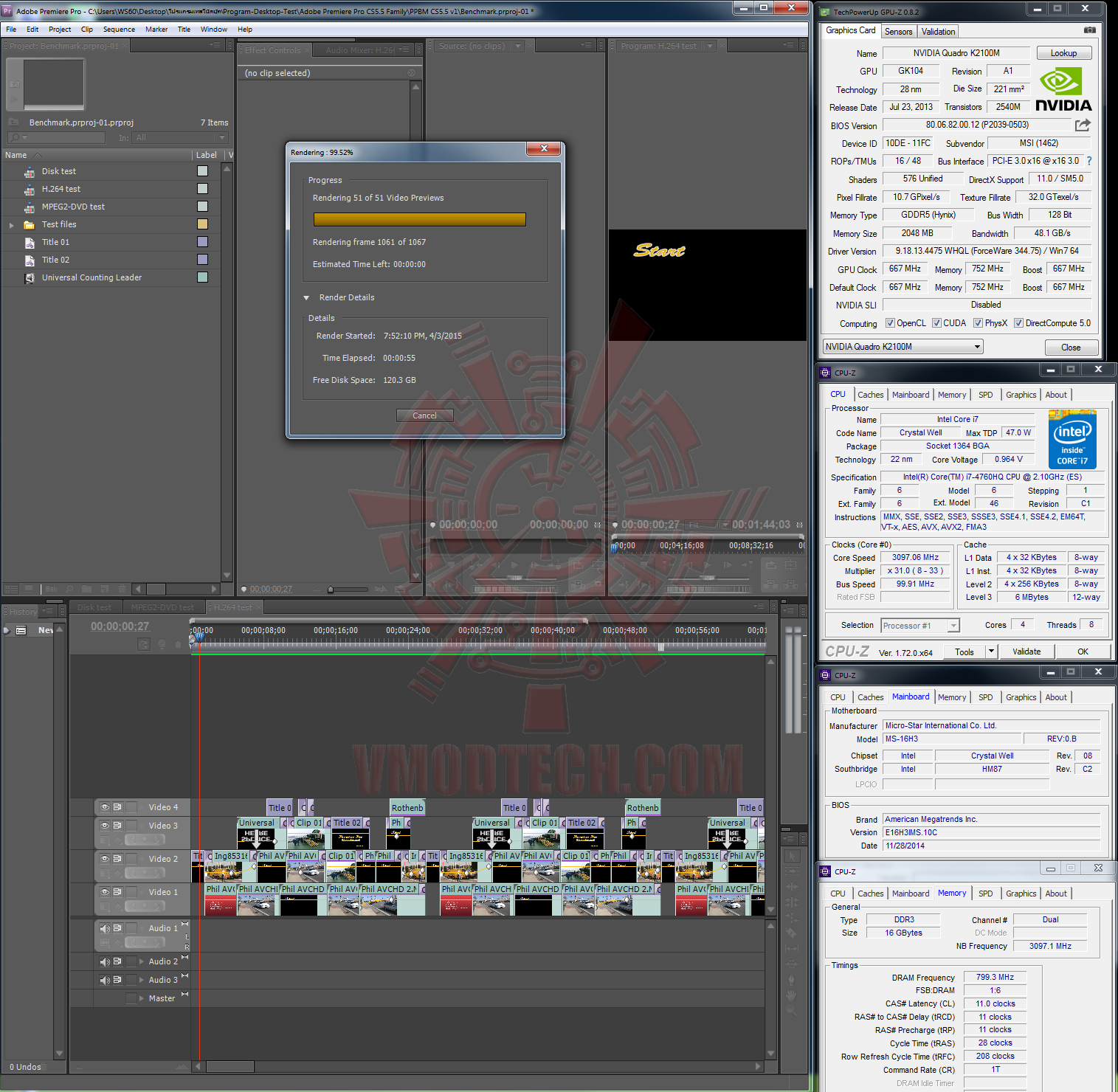The width and height of the screenshot is (1118, 1092).
Task: Click GPU-Z screenshot camera icon
Action: click(1089, 30)
